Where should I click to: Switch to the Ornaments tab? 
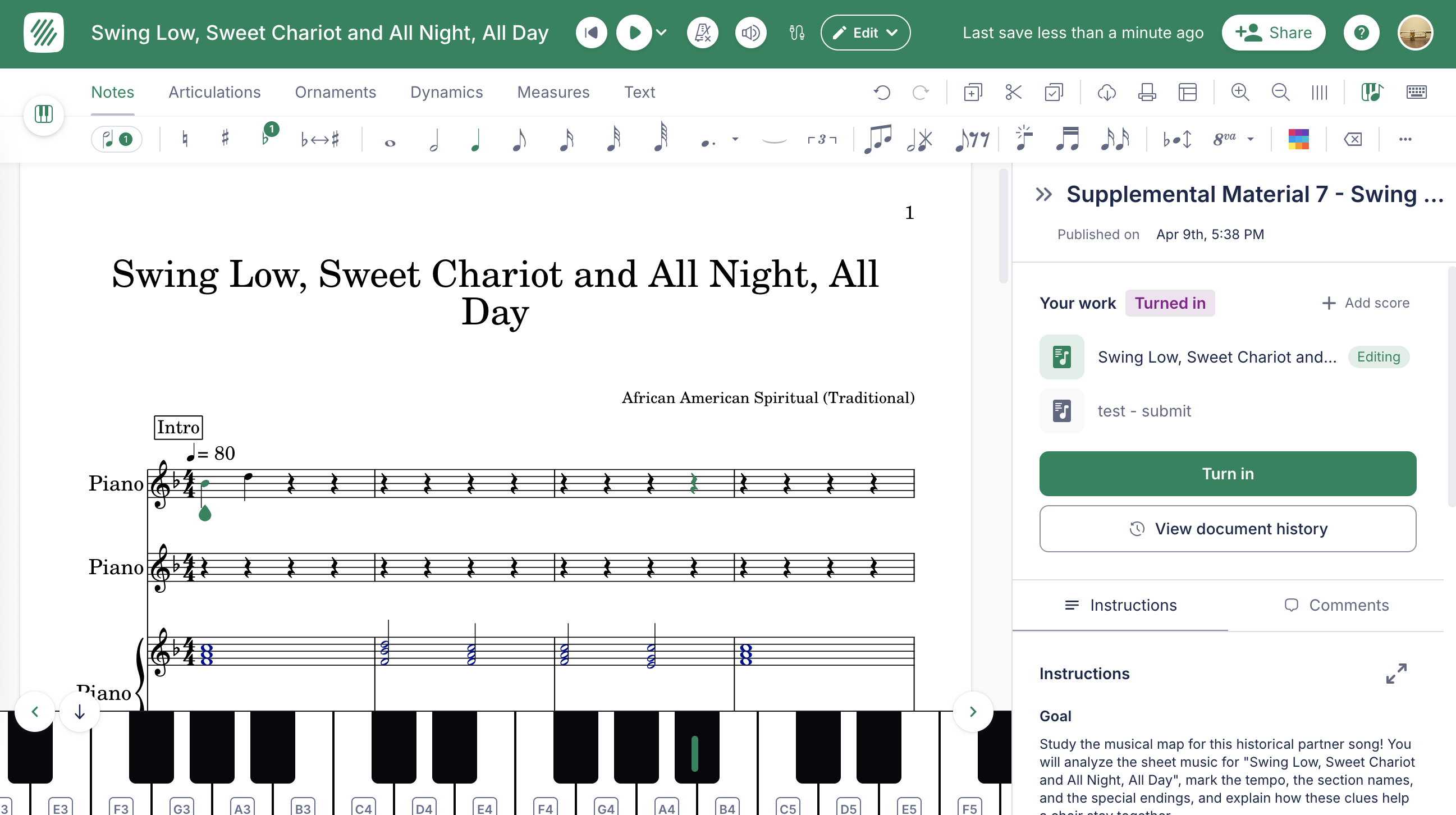(x=335, y=92)
